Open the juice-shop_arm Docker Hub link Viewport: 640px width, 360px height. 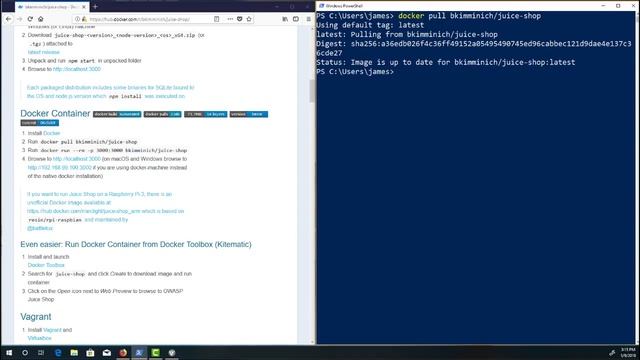(84, 211)
